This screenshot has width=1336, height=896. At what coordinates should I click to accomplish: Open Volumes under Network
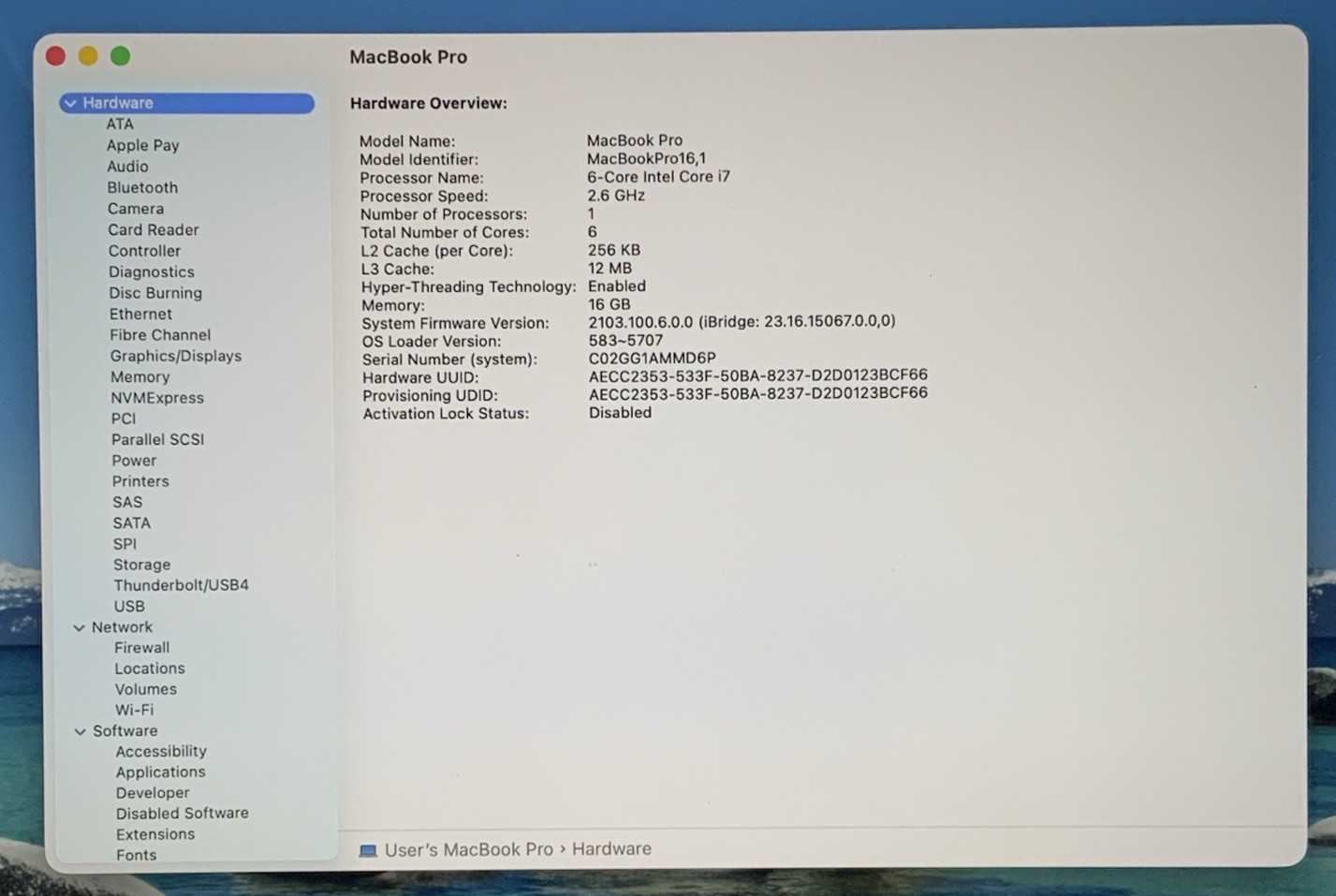146,689
